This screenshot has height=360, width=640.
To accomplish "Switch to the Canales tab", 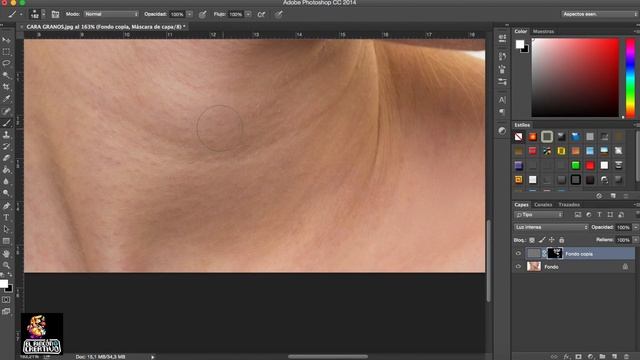I will 543,205.
